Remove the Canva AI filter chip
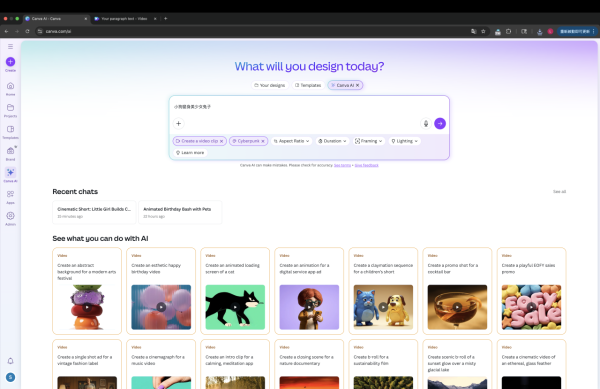 point(357,85)
